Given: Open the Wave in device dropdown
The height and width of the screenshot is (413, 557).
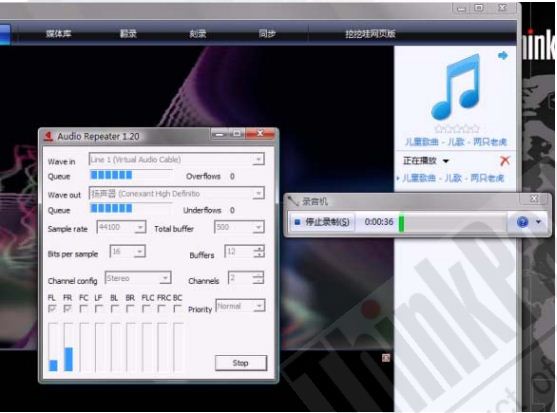Looking at the screenshot, I should tap(258, 160).
